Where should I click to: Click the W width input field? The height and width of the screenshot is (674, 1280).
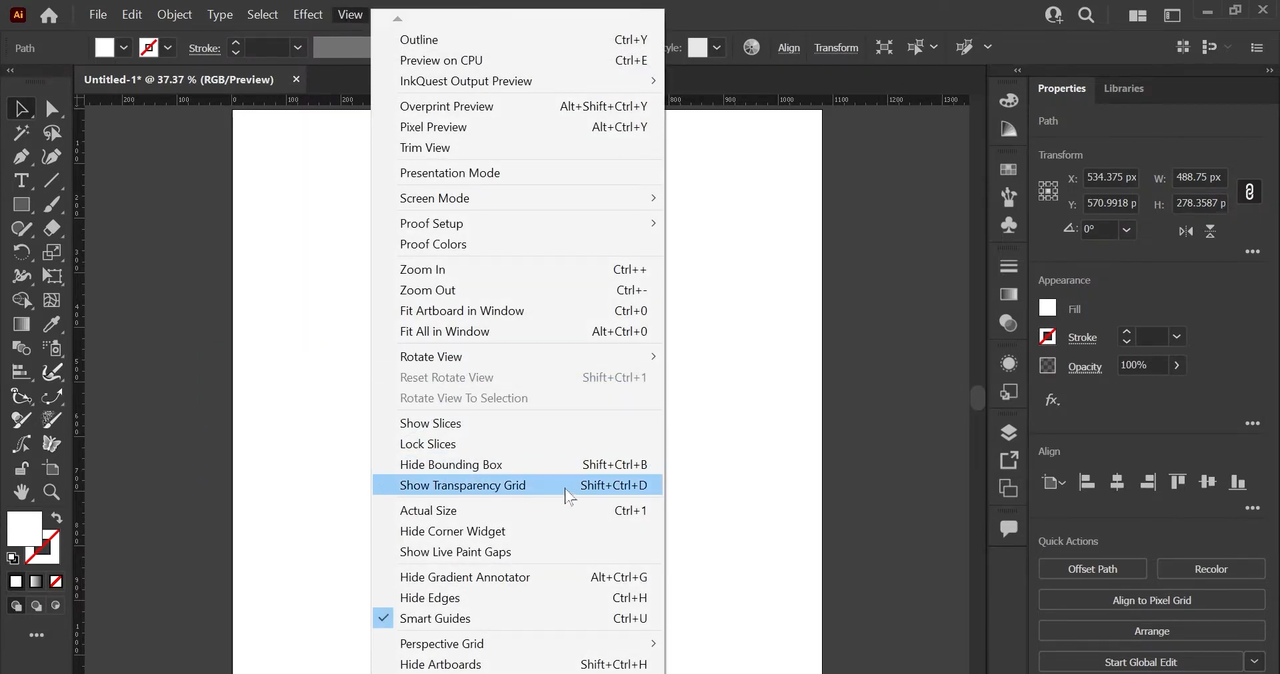click(x=1199, y=178)
